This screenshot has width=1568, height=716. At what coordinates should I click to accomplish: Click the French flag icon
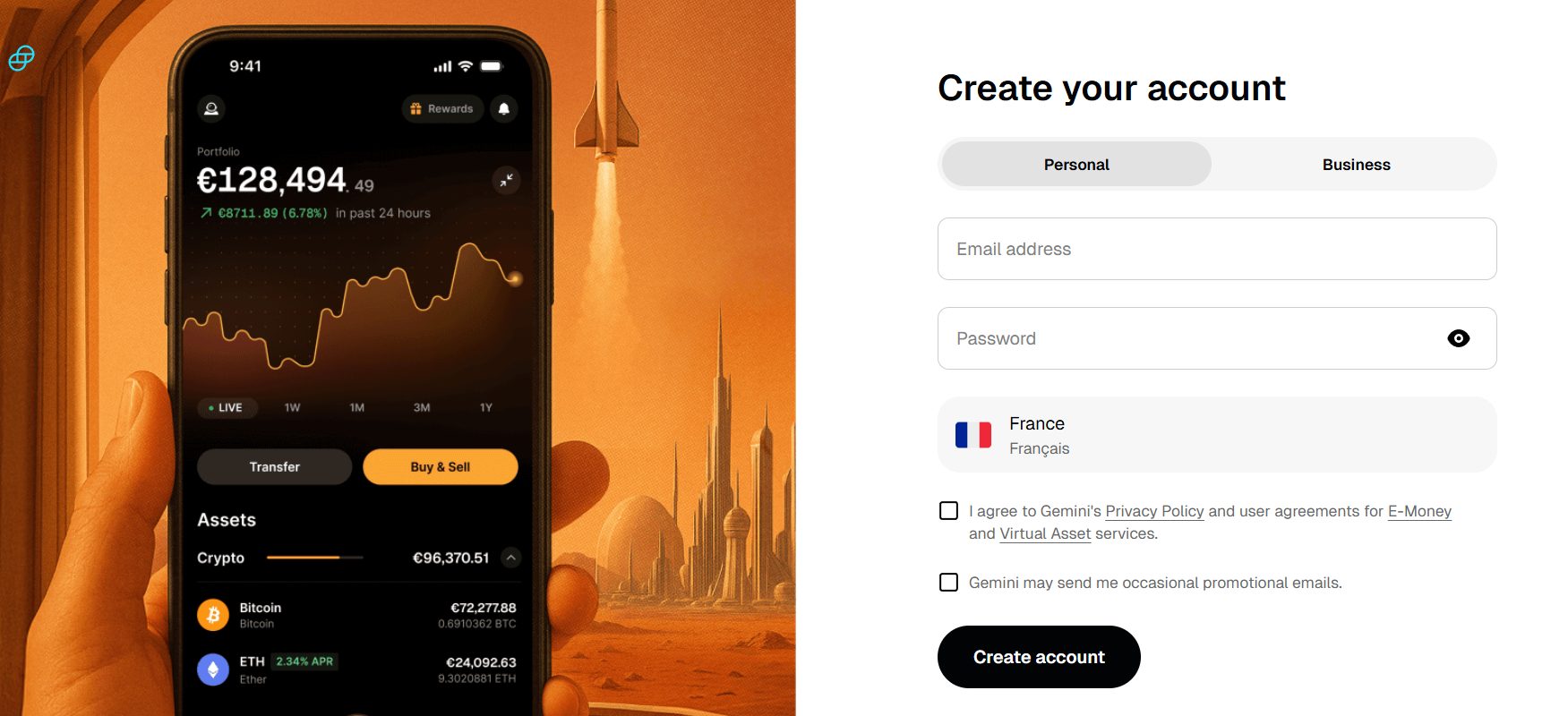[x=973, y=435]
